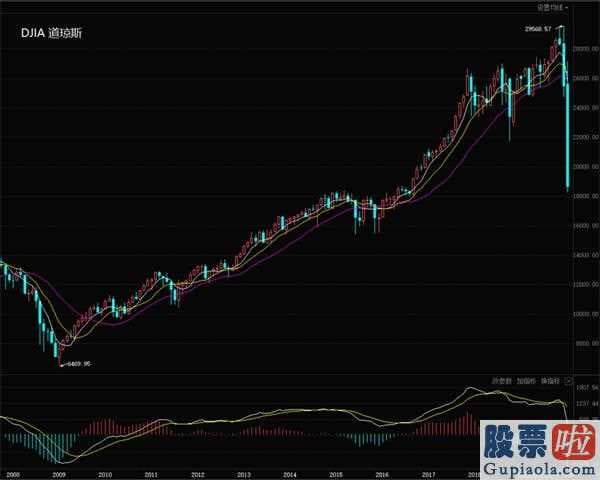Click the 29568.57 peak price label
This screenshot has width=600, height=480.
(538, 28)
